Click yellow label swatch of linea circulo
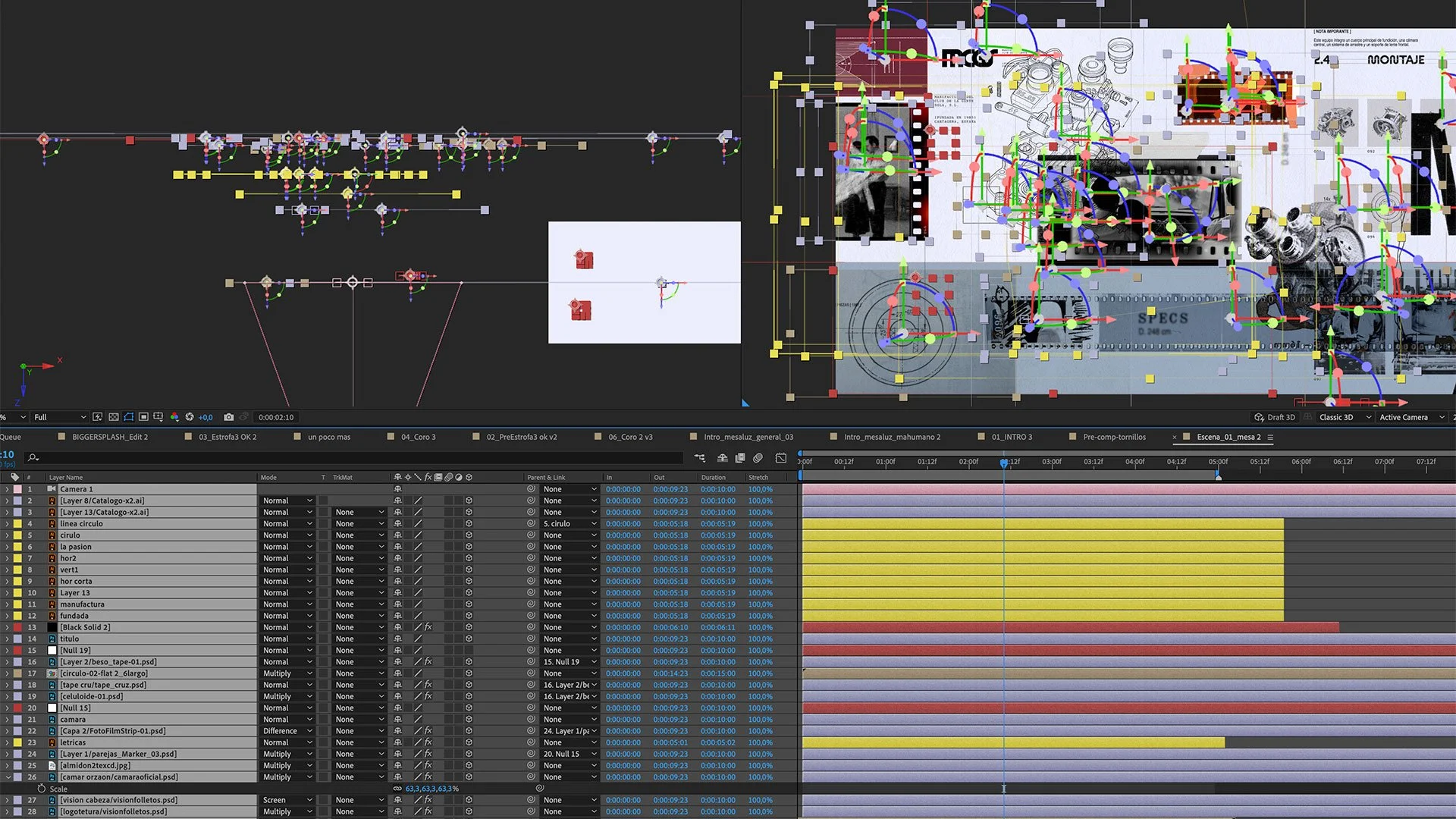Screen dimensions: 1456x819 [17, 524]
